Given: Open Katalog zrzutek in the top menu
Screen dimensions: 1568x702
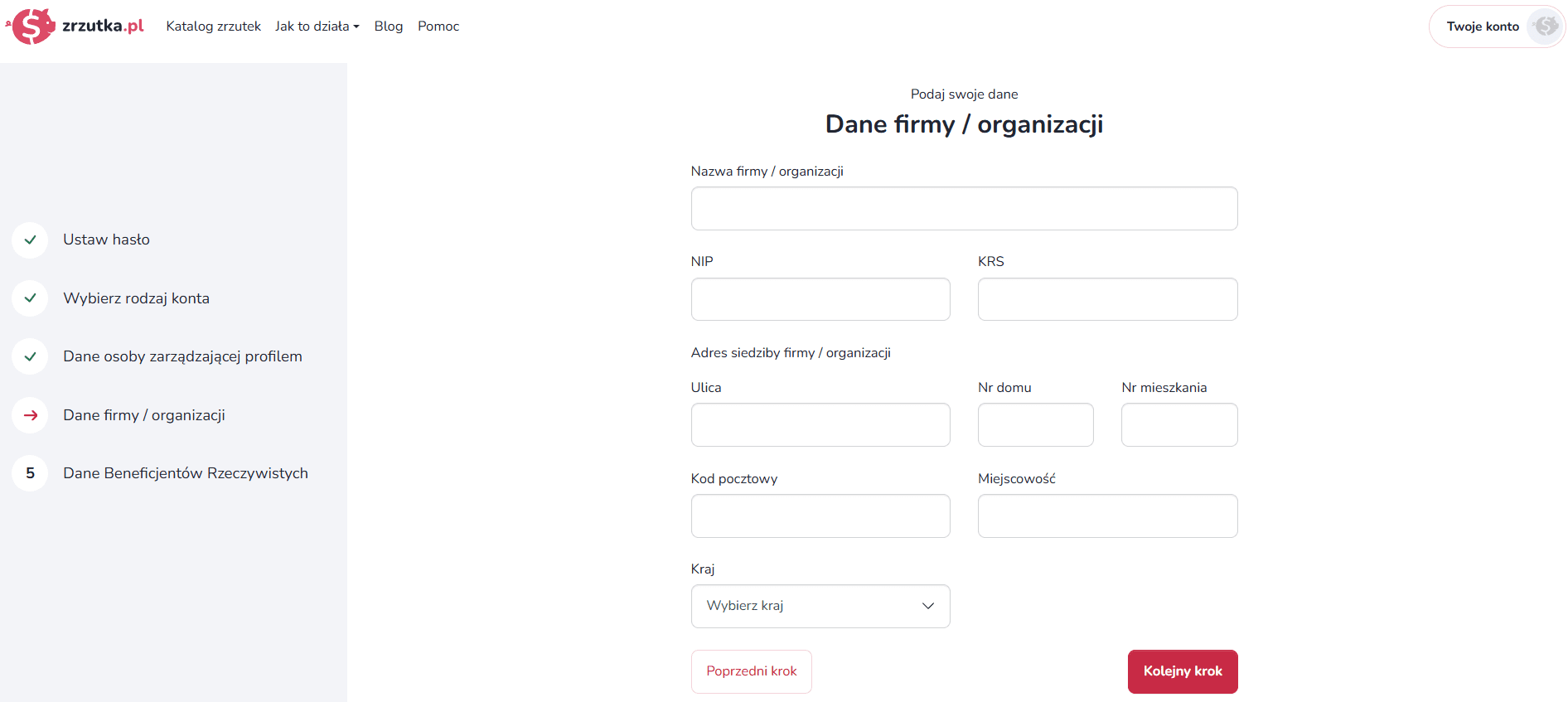Looking at the screenshot, I should tap(214, 27).
